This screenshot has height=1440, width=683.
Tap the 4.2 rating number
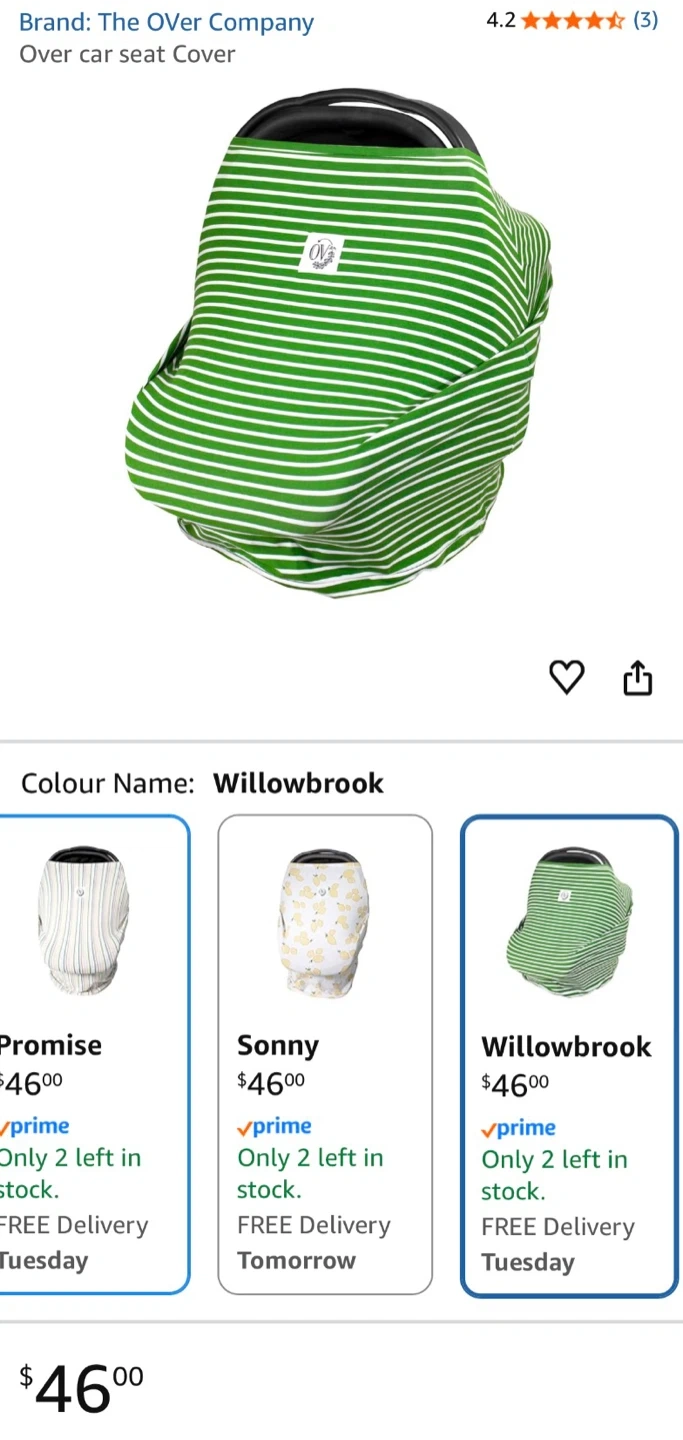(500, 20)
